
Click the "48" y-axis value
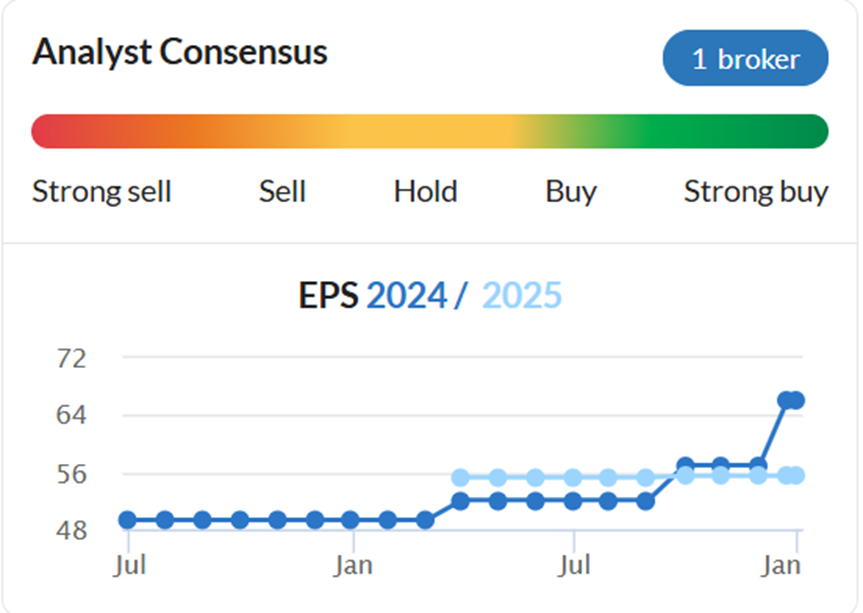[72, 530]
